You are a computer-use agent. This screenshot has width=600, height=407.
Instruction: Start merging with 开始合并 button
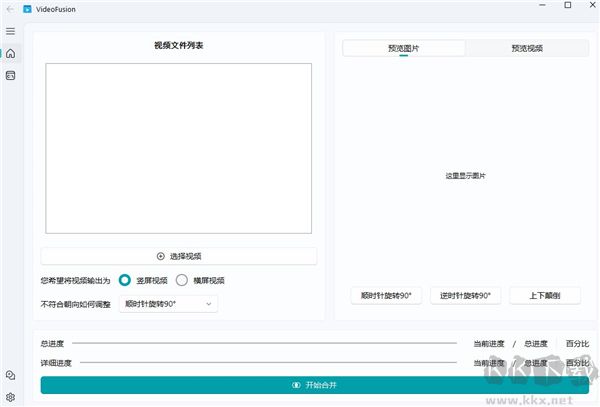pyautogui.click(x=315, y=385)
